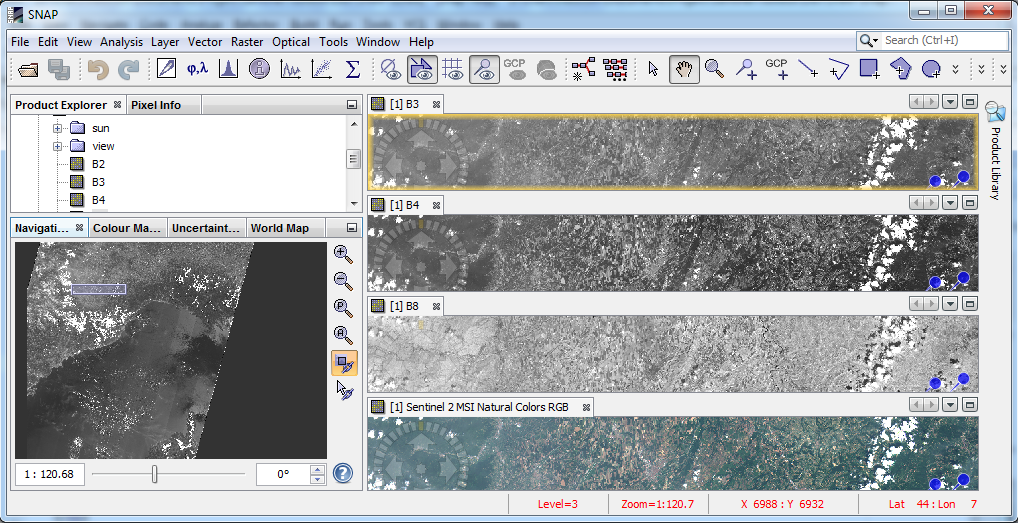Switch to the World Map tab
The height and width of the screenshot is (523, 1018).
tap(279, 228)
